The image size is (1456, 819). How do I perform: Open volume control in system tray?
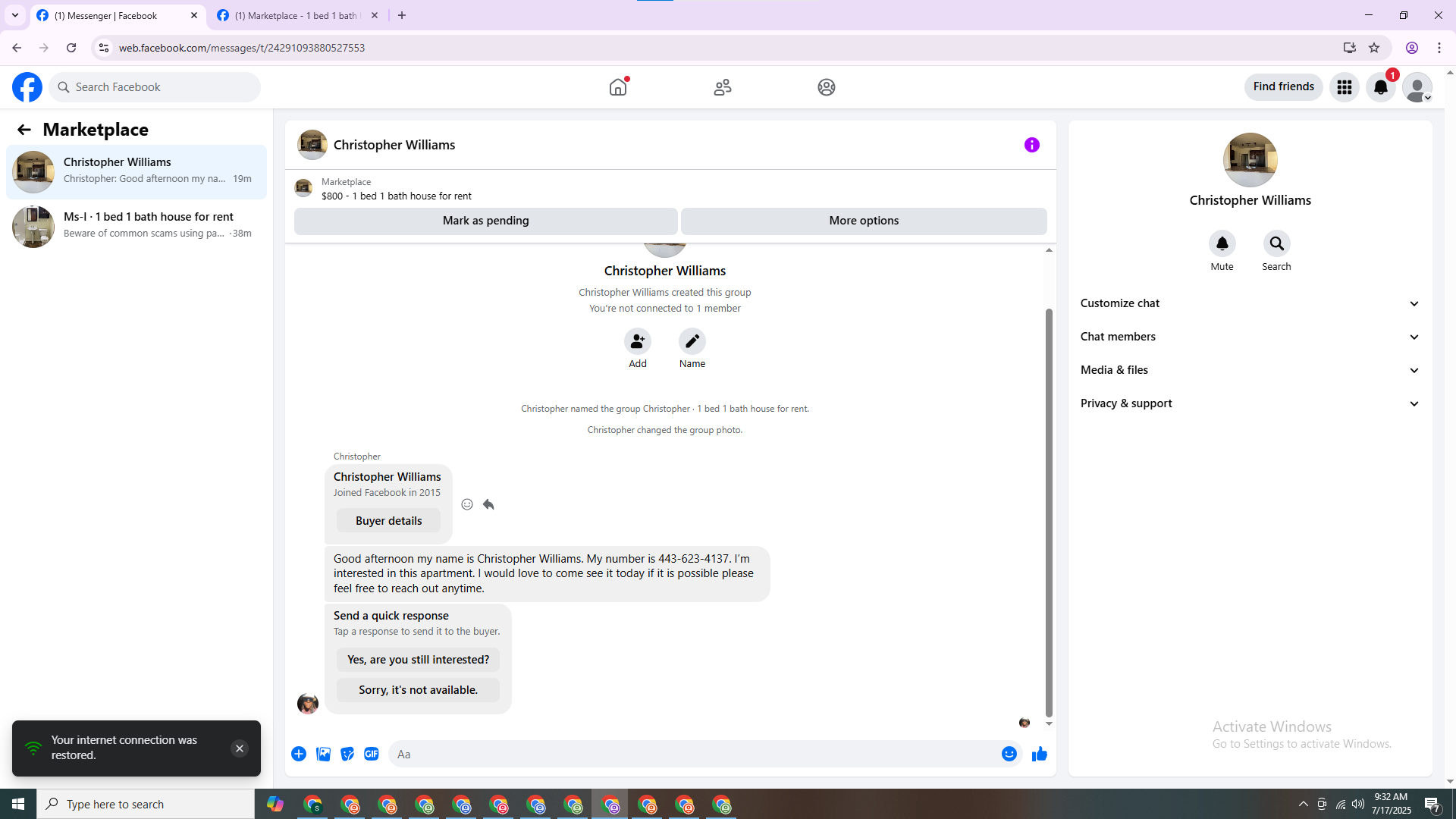[x=1358, y=804]
